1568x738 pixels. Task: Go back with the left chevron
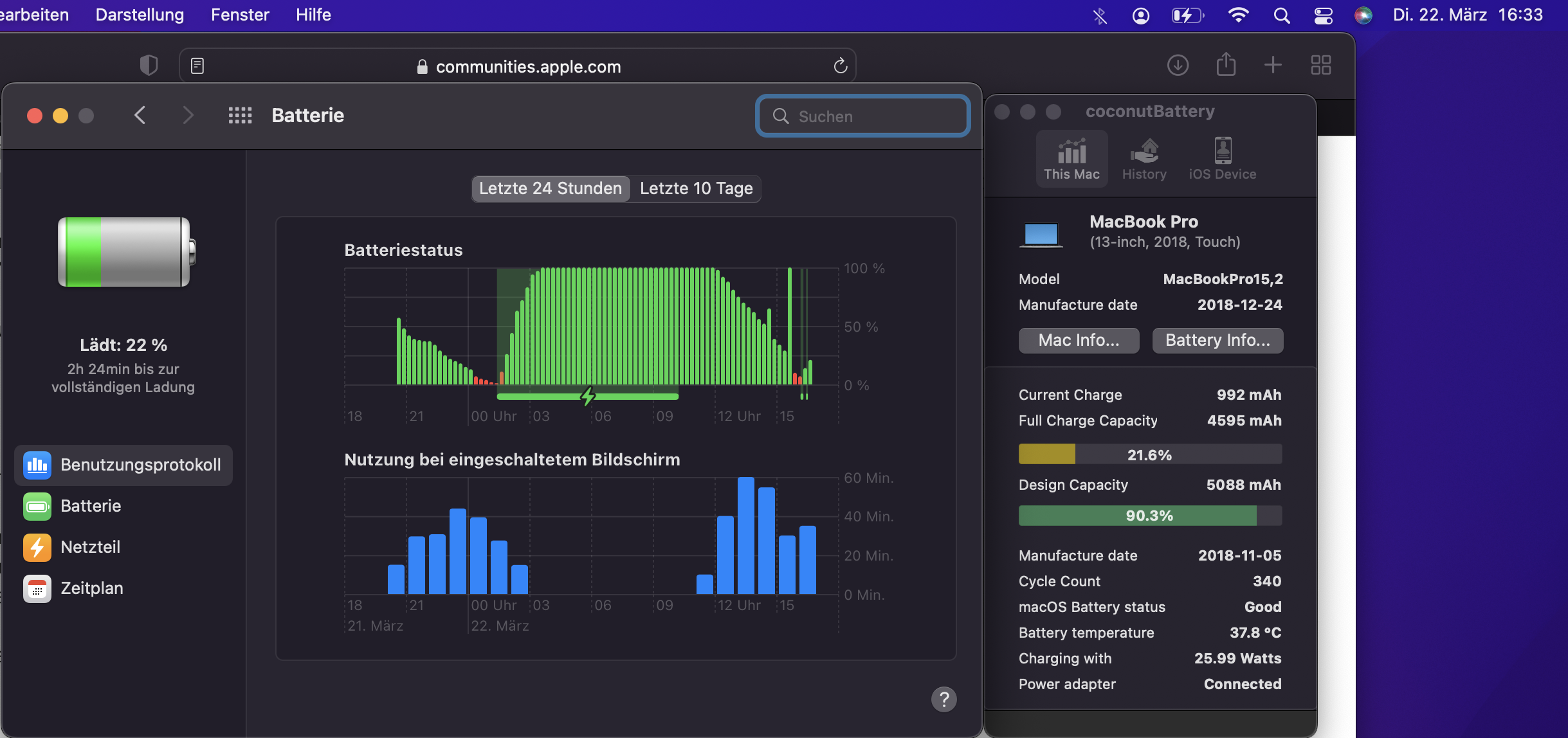tap(140, 116)
